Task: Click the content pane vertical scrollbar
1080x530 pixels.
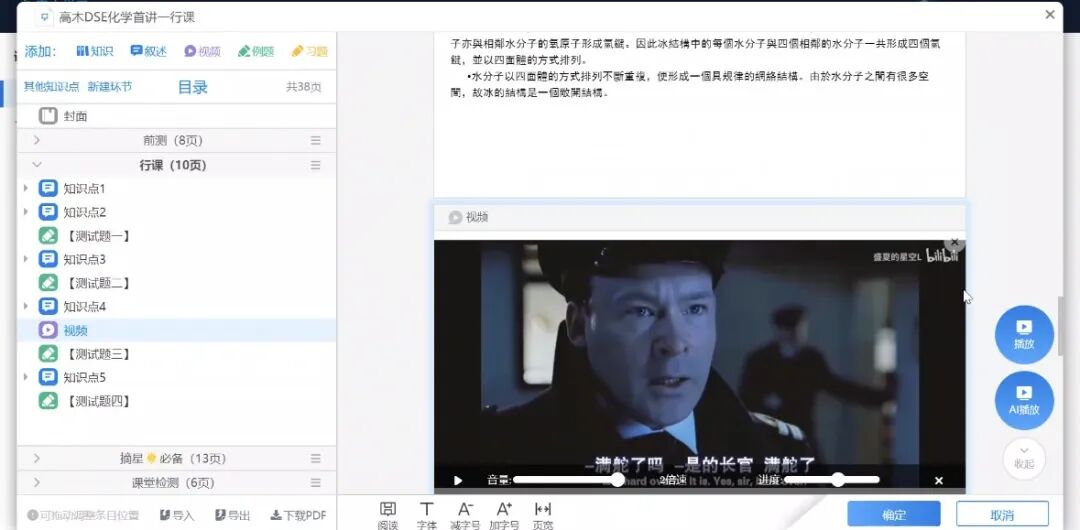Action: tap(1061, 326)
